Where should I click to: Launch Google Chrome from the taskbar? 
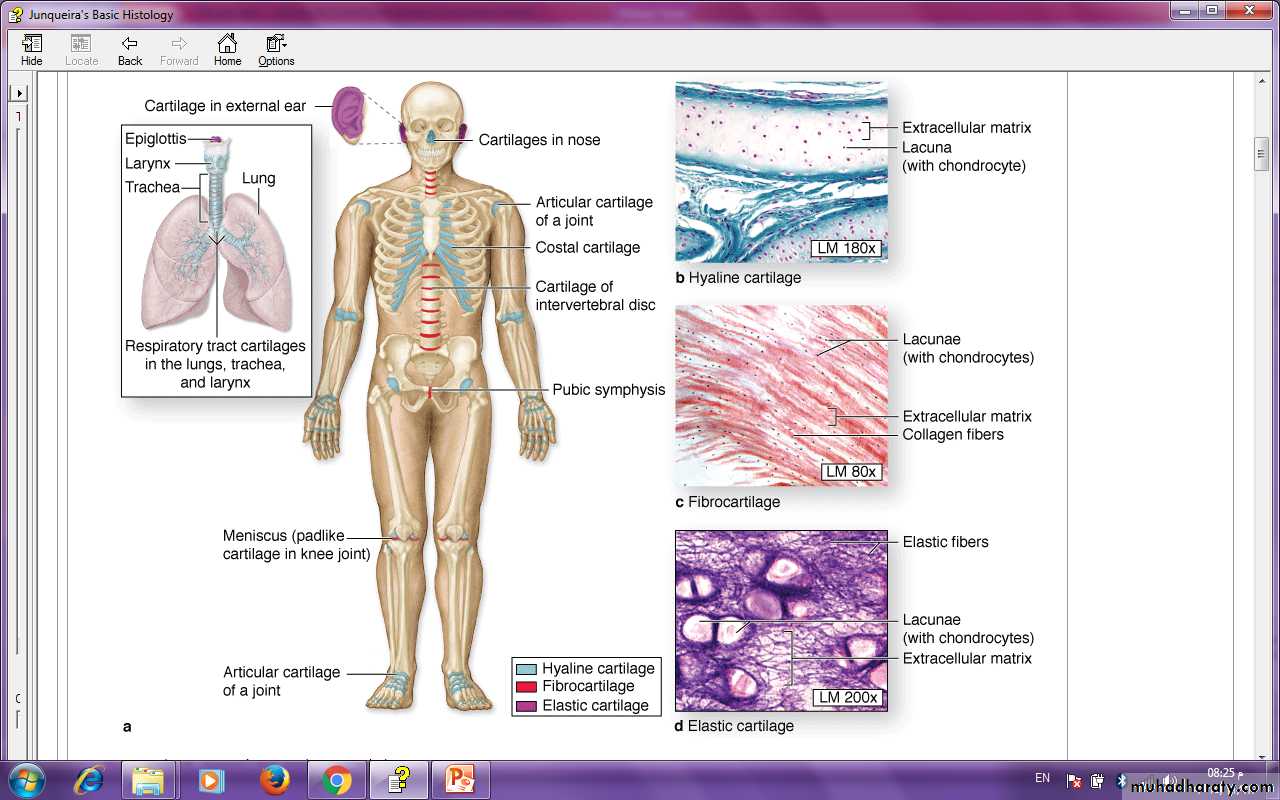(x=337, y=779)
